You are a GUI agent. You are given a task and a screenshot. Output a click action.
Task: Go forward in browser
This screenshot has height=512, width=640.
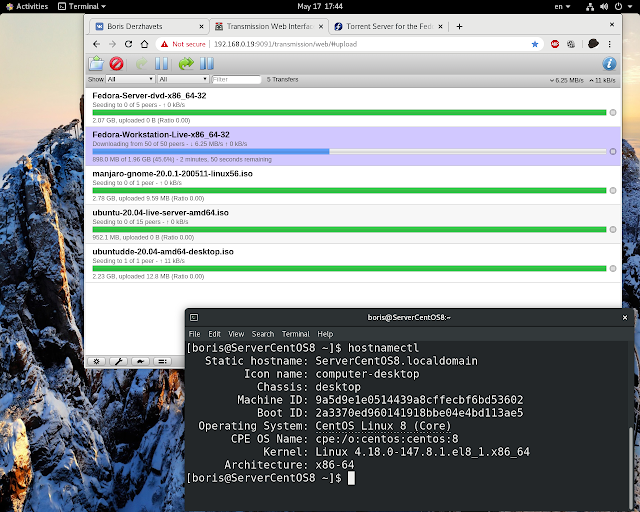112,44
